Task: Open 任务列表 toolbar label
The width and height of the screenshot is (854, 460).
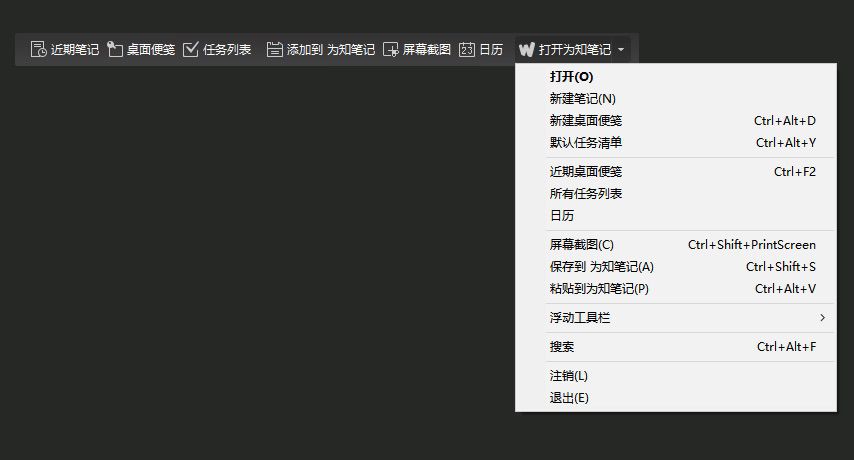Action: (227, 50)
